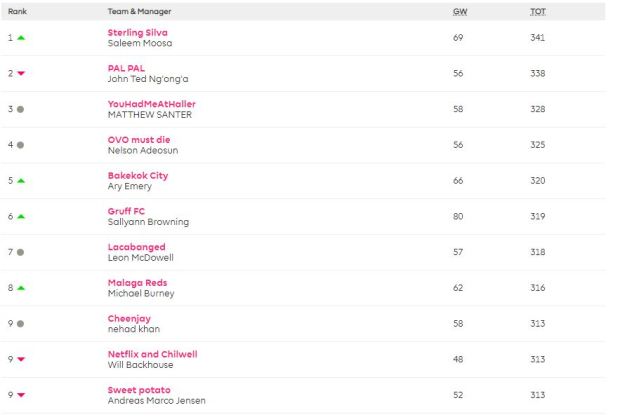620x417 pixels.
Task: Click red down arrow beside Netflix and Chilwell
Action: 21,359
